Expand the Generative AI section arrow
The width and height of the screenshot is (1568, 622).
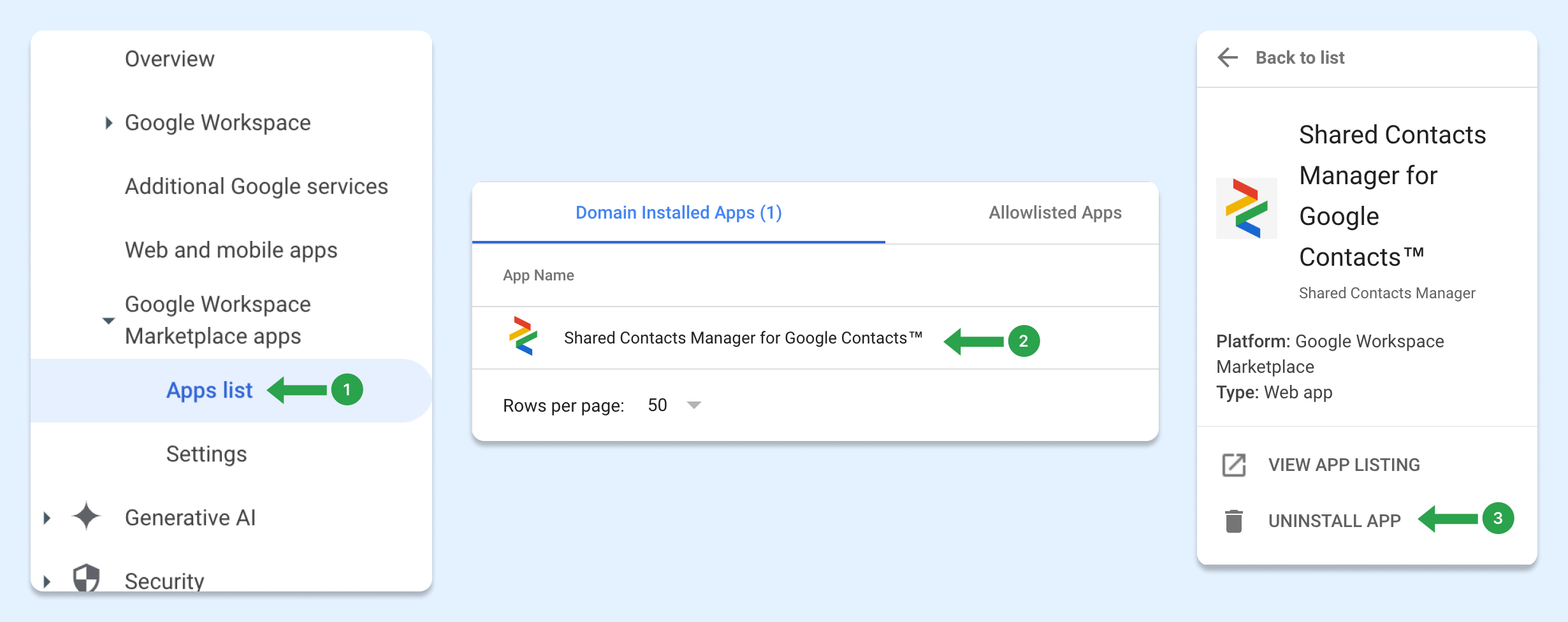tap(47, 518)
